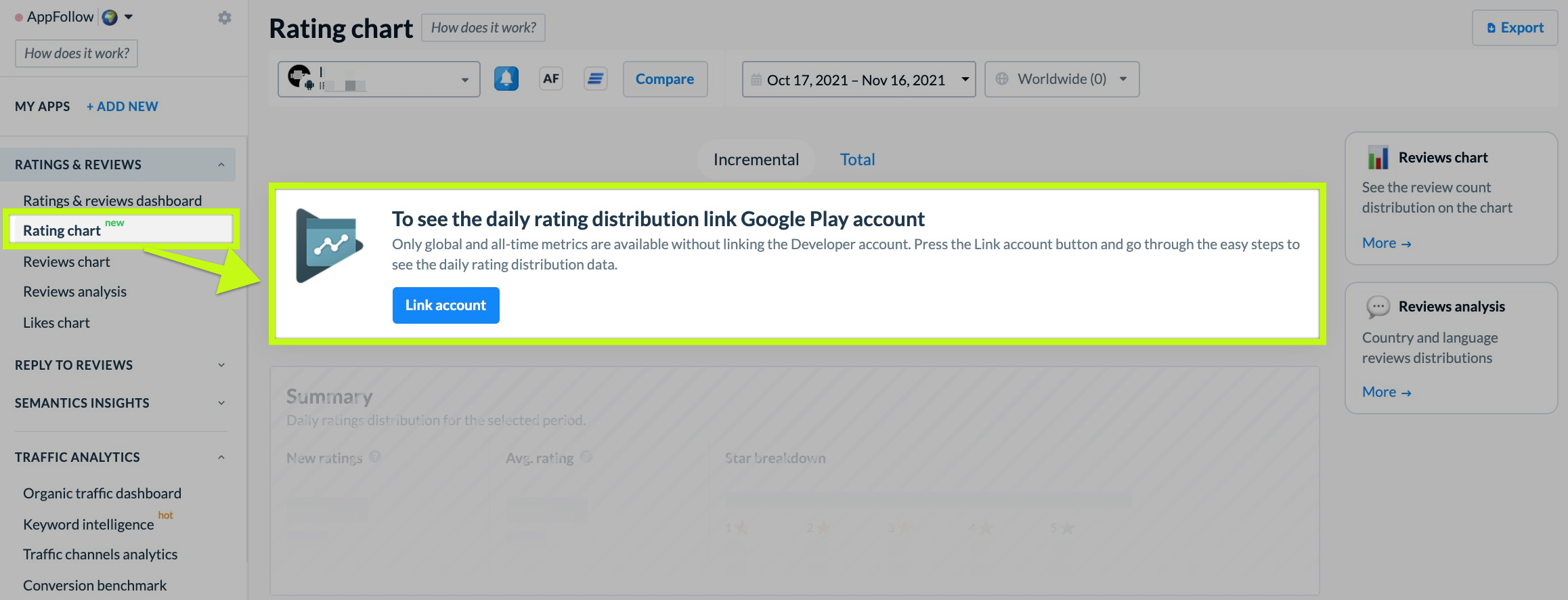Click the blue lines list icon
This screenshot has height=600, width=1568.
point(596,79)
